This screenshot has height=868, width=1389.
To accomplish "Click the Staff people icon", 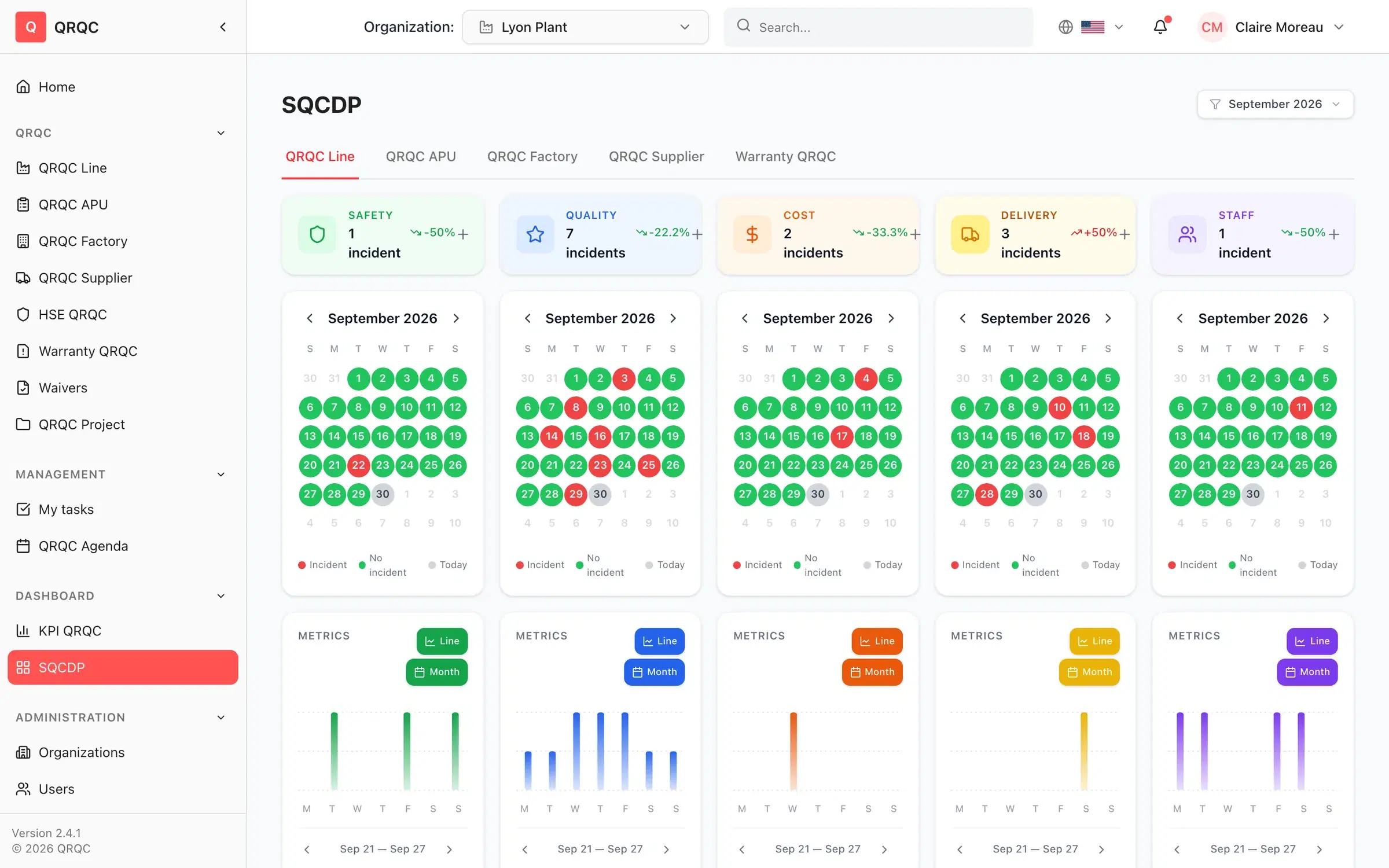I will (1188, 234).
